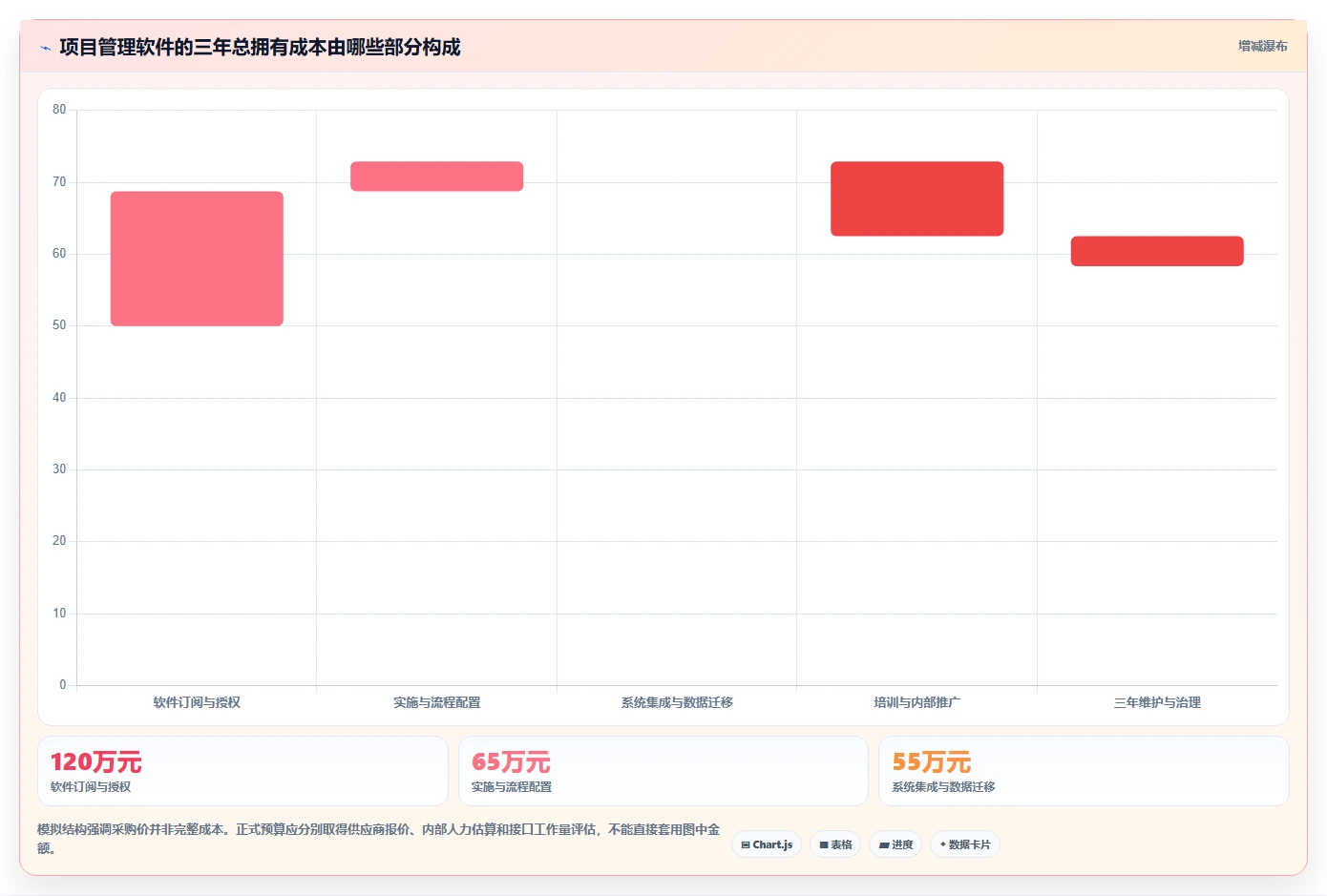
Task: Click the 65万元 amount text
Action: point(511,762)
